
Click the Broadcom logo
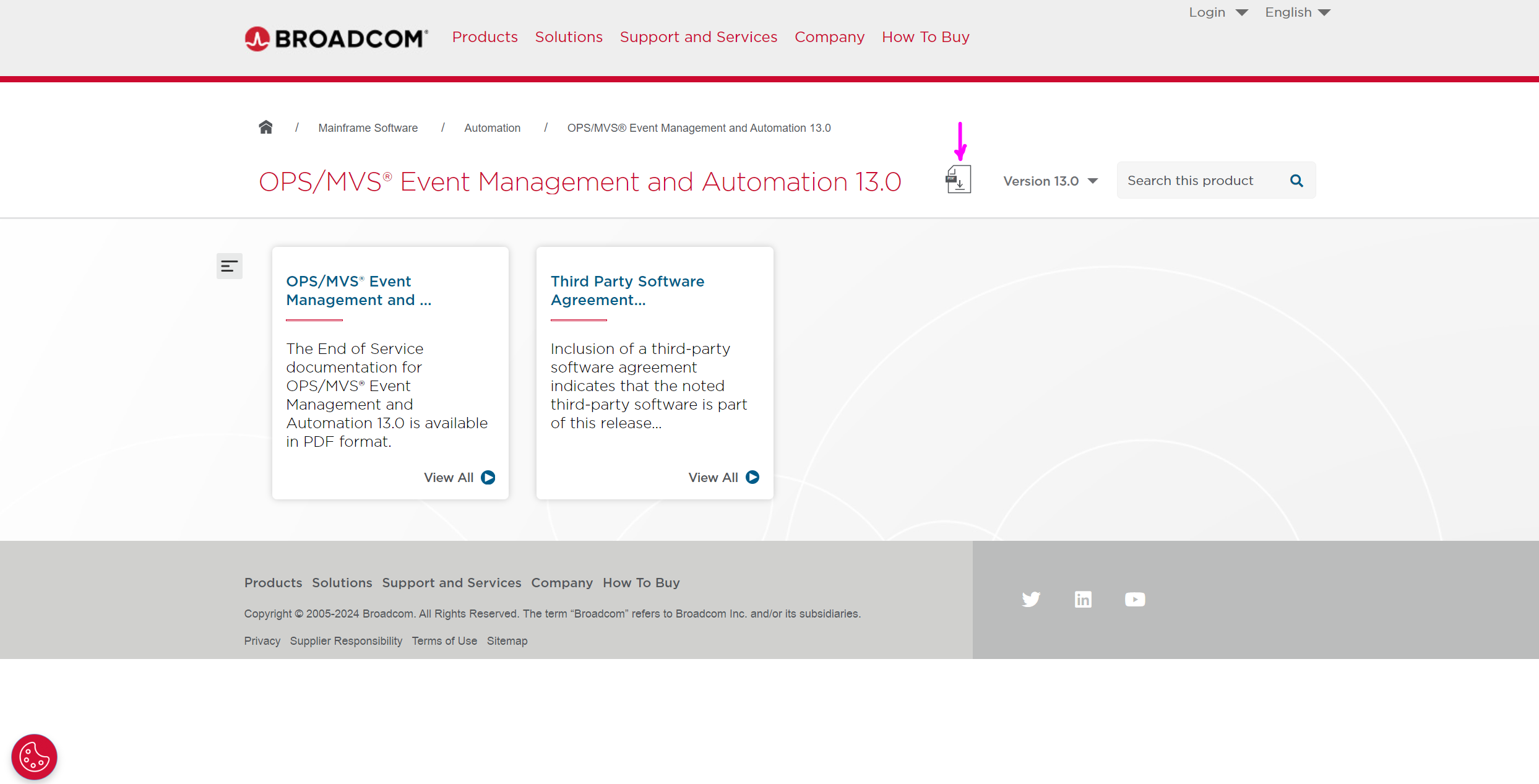(x=336, y=38)
